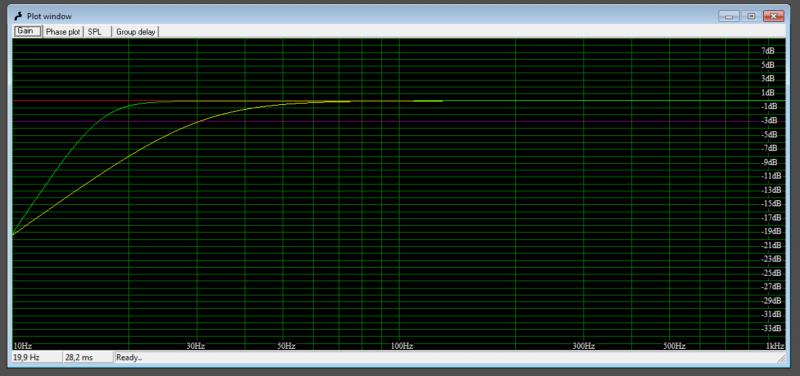The image size is (800, 376).
Task: Close the Plot window
Action: tap(773, 16)
